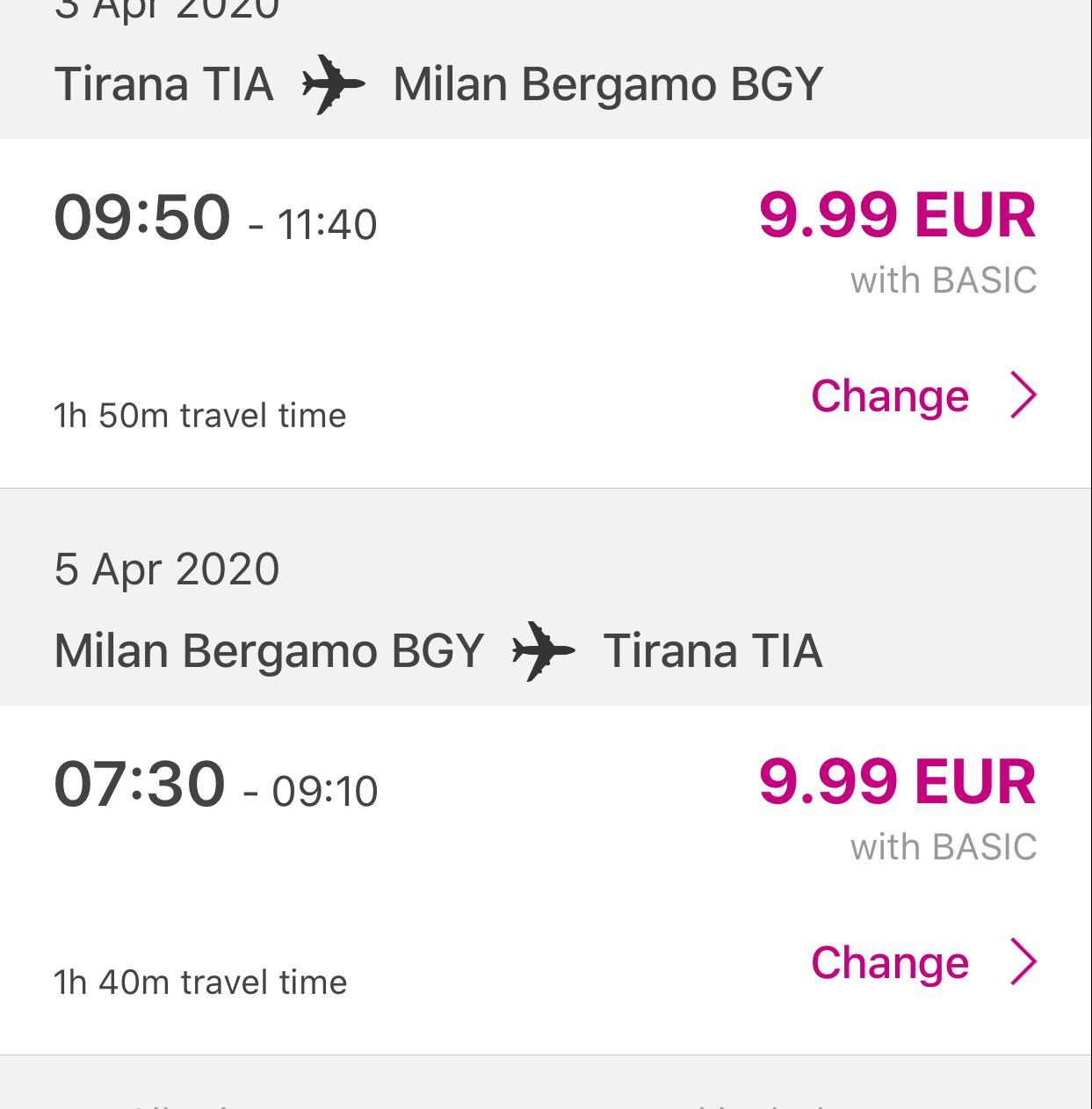
Task: Click '1h 50m travel time' text
Action: 200,415
